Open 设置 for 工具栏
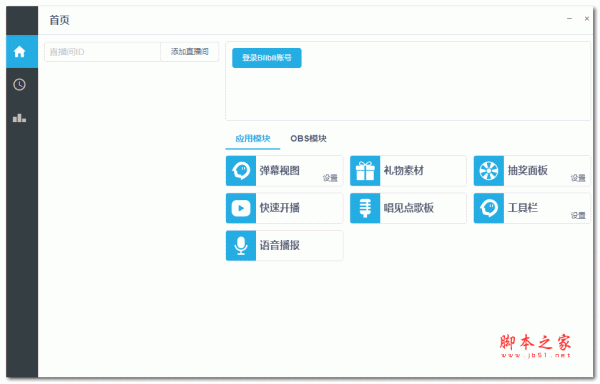The height and width of the screenshot is (384, 600). (578, 216)
